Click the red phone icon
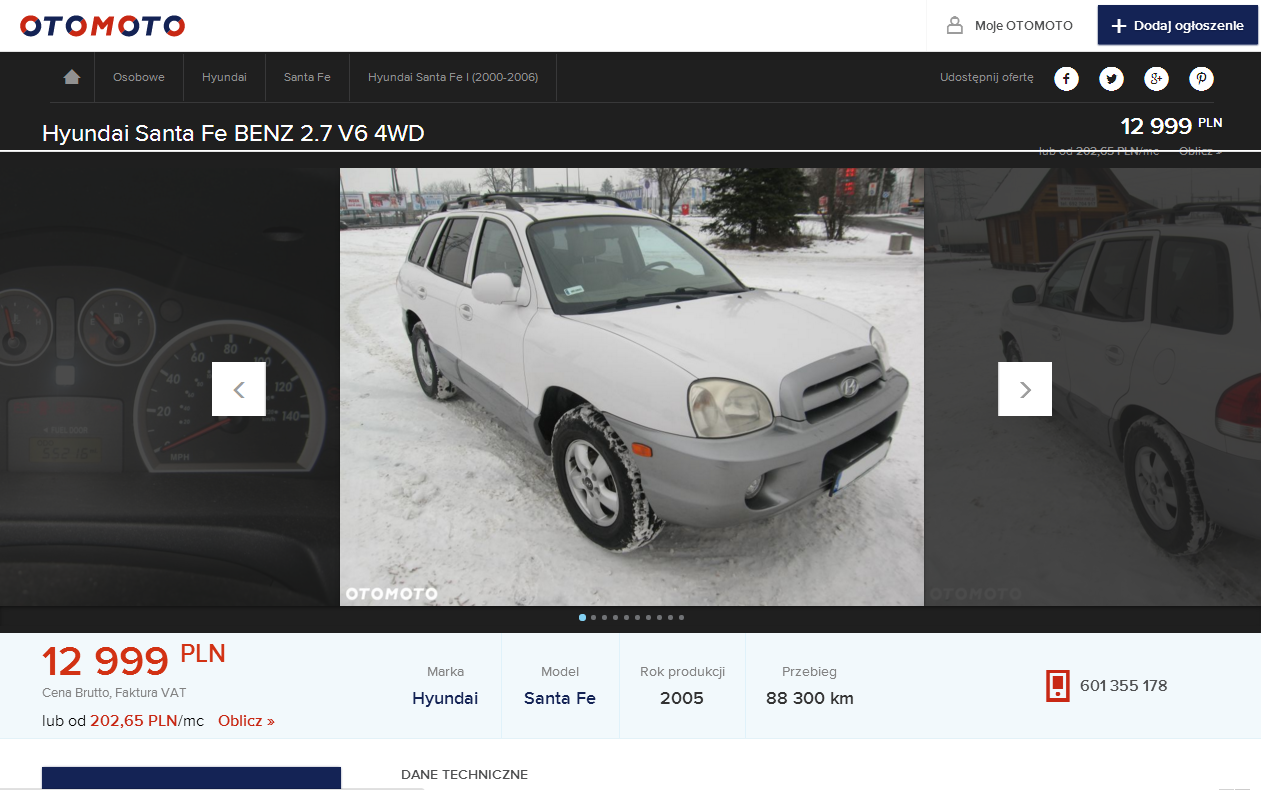 [x=1058, y=686]
